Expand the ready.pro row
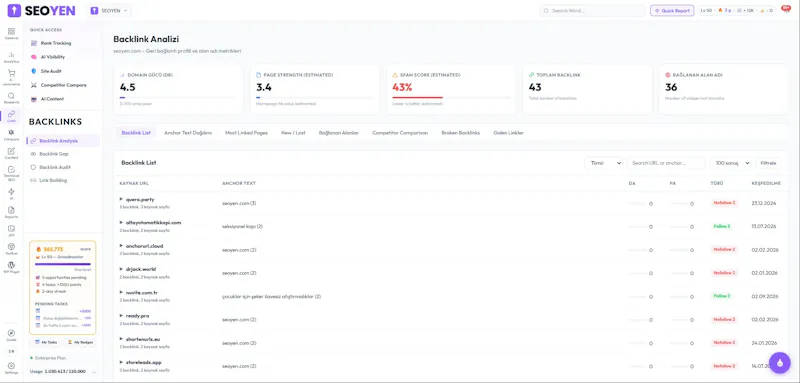 point(121,316)
